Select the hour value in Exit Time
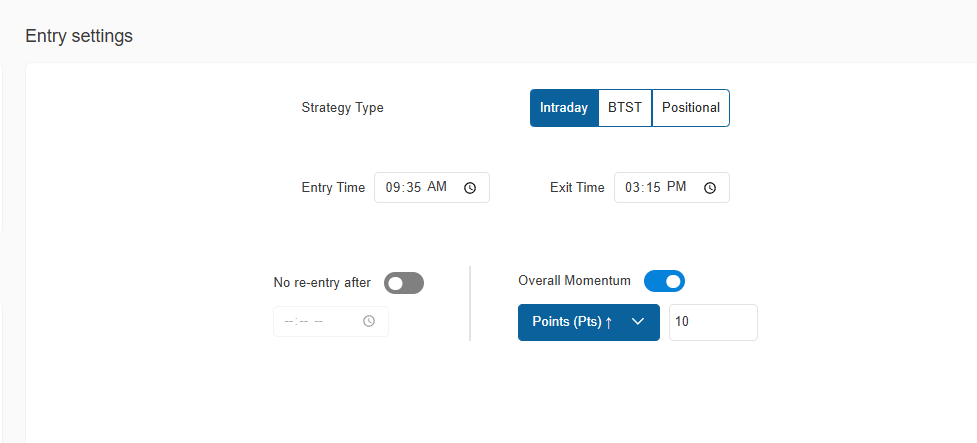Screen dimensions: 977x443 click(633, 188)
